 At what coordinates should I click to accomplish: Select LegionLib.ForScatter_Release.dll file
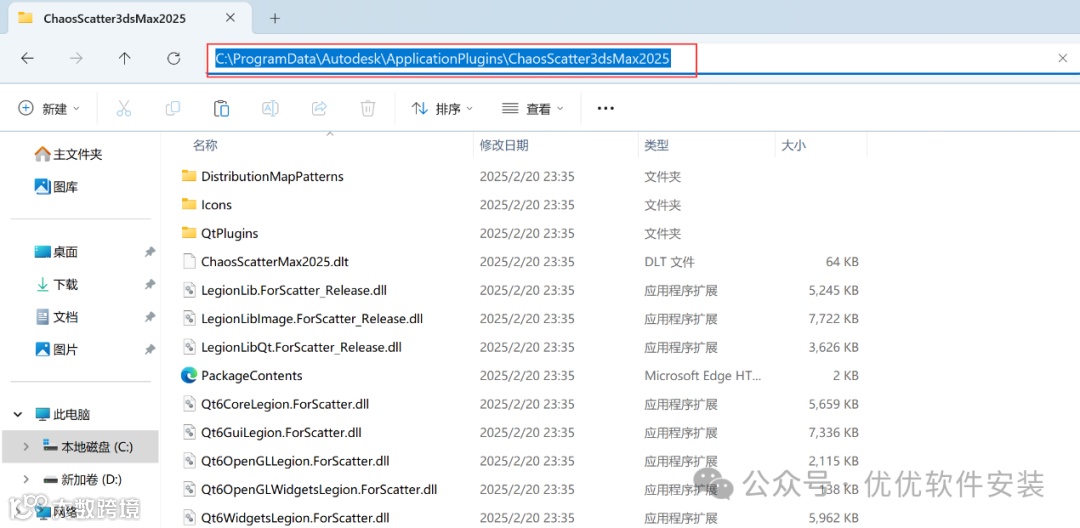293,291
